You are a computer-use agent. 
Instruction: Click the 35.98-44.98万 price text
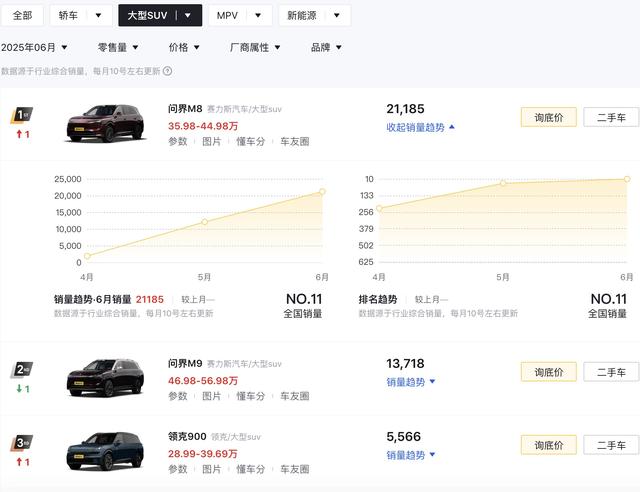click(203, 126)
